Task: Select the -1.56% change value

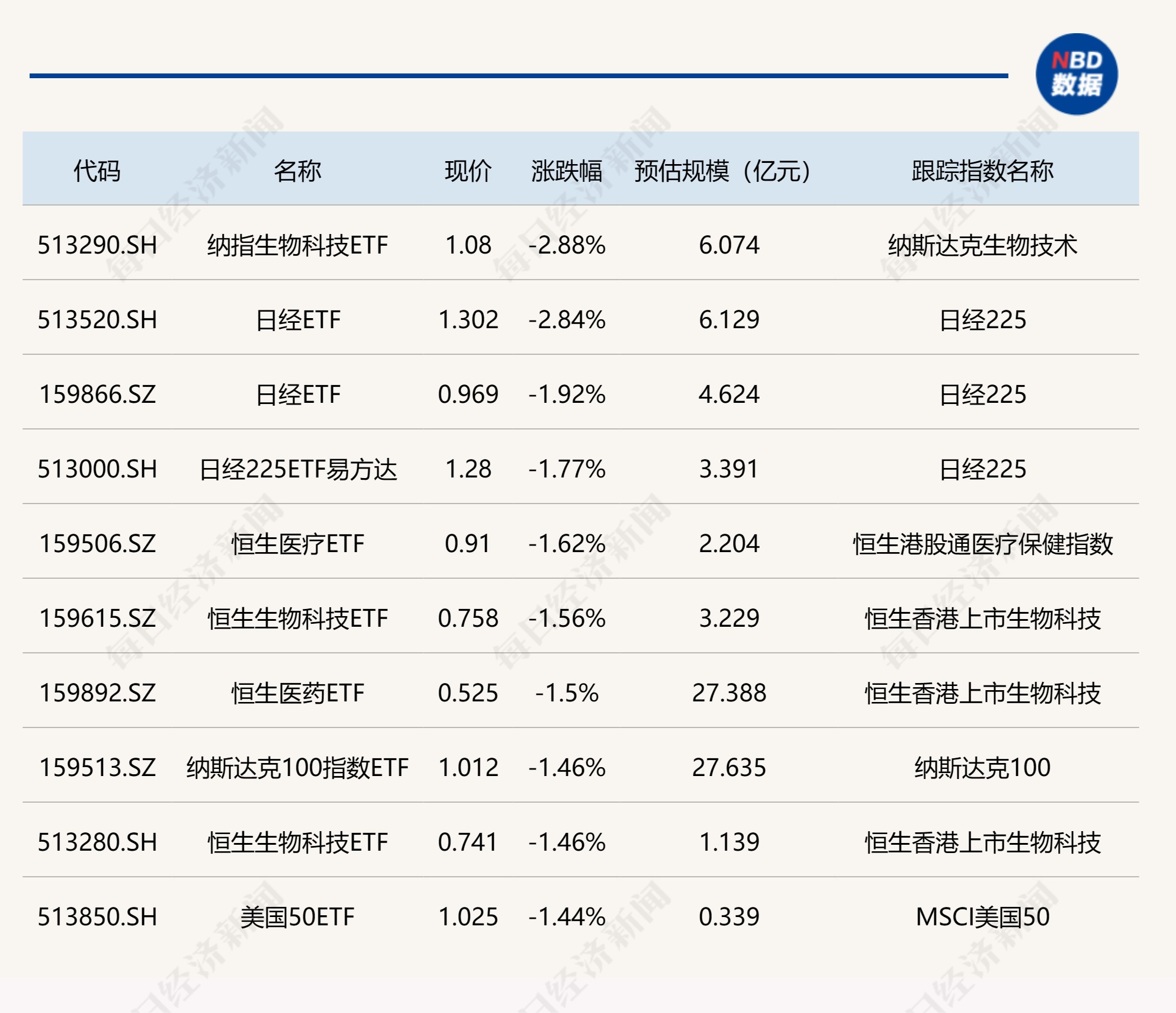Action: (567, 618)
